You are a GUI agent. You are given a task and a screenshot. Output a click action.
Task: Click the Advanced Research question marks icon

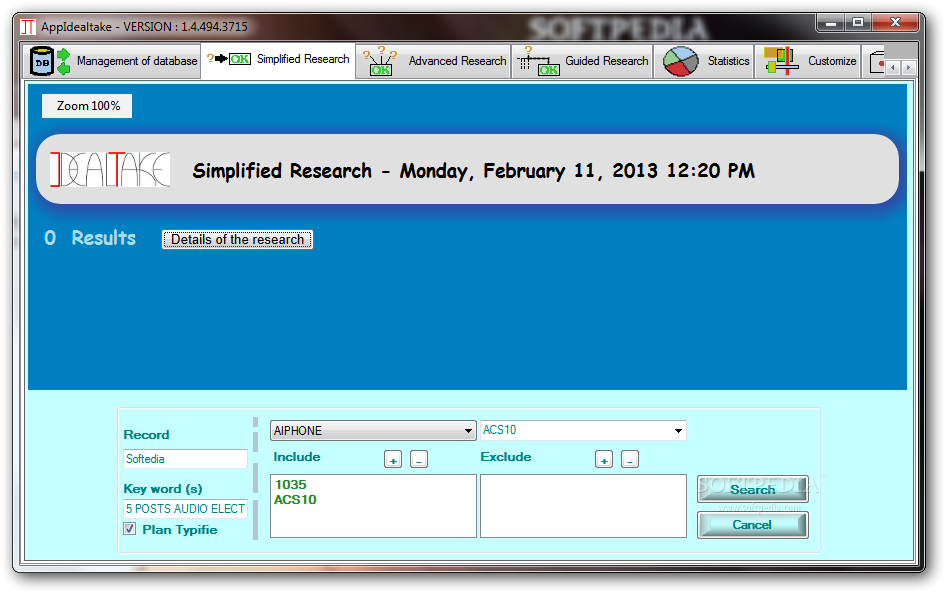point(380,61)
